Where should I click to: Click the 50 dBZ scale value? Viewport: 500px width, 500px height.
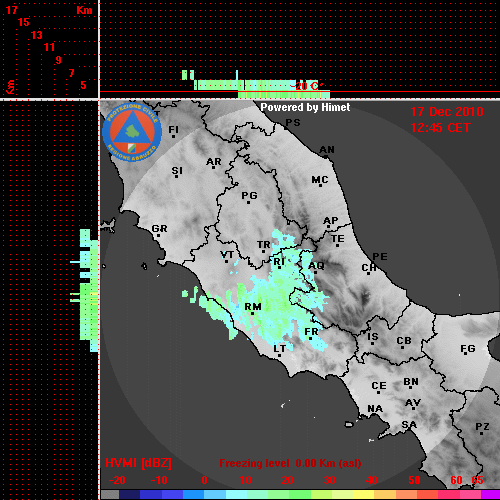point(414,480)
